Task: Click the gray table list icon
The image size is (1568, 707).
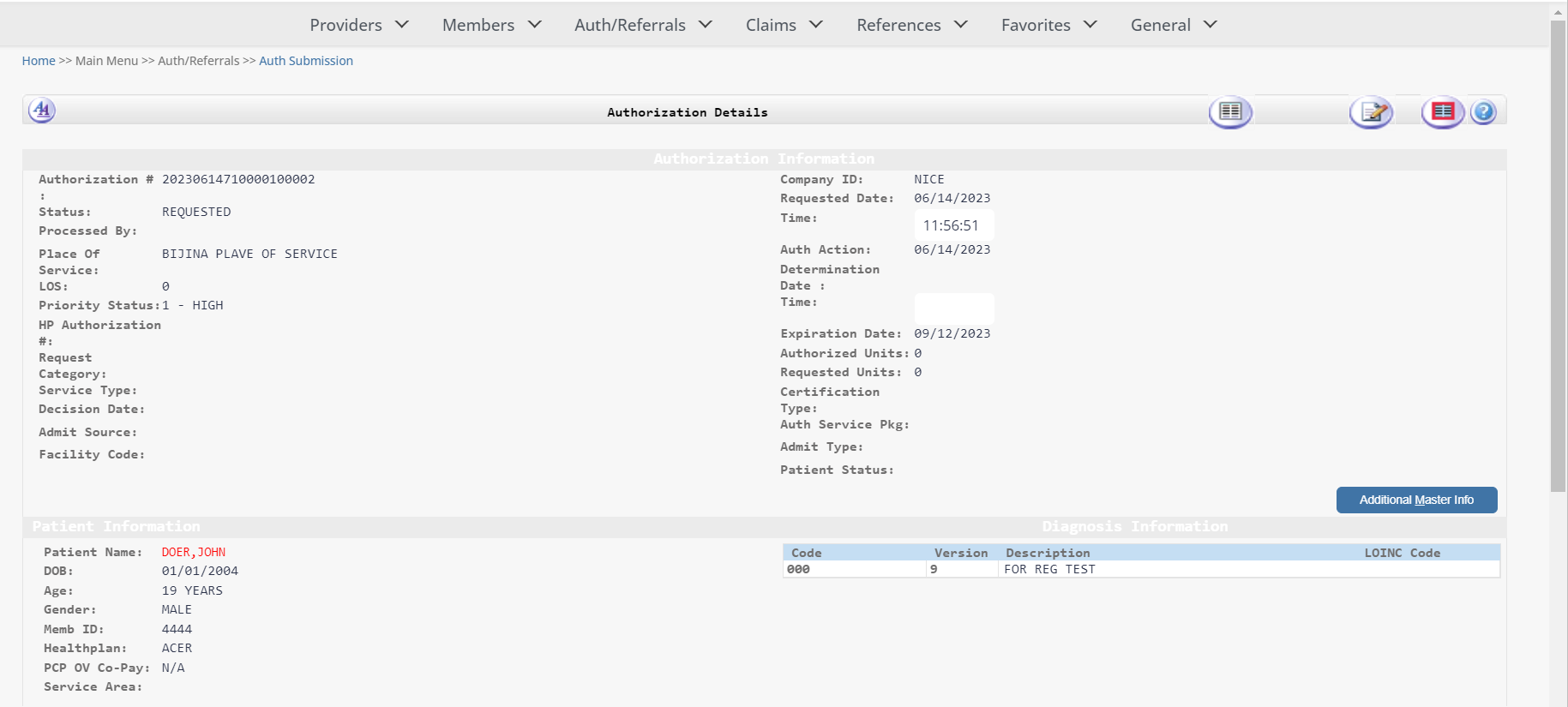Action: pyautogui.click(x=1230, y=112)
